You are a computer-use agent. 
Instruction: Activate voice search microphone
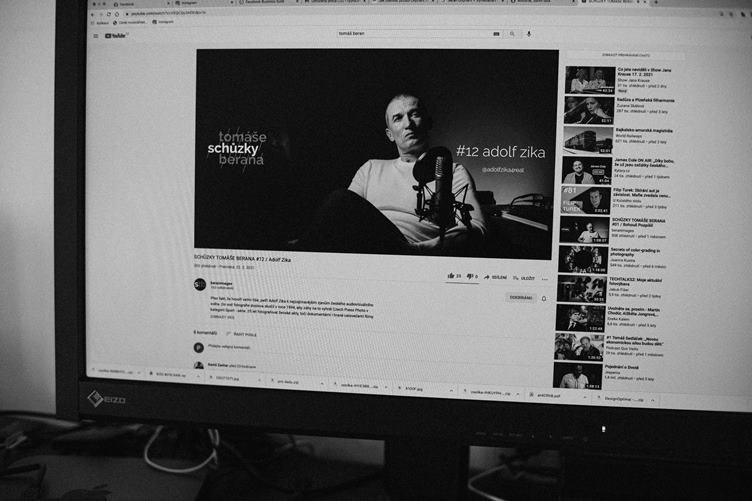click(529, 34)
